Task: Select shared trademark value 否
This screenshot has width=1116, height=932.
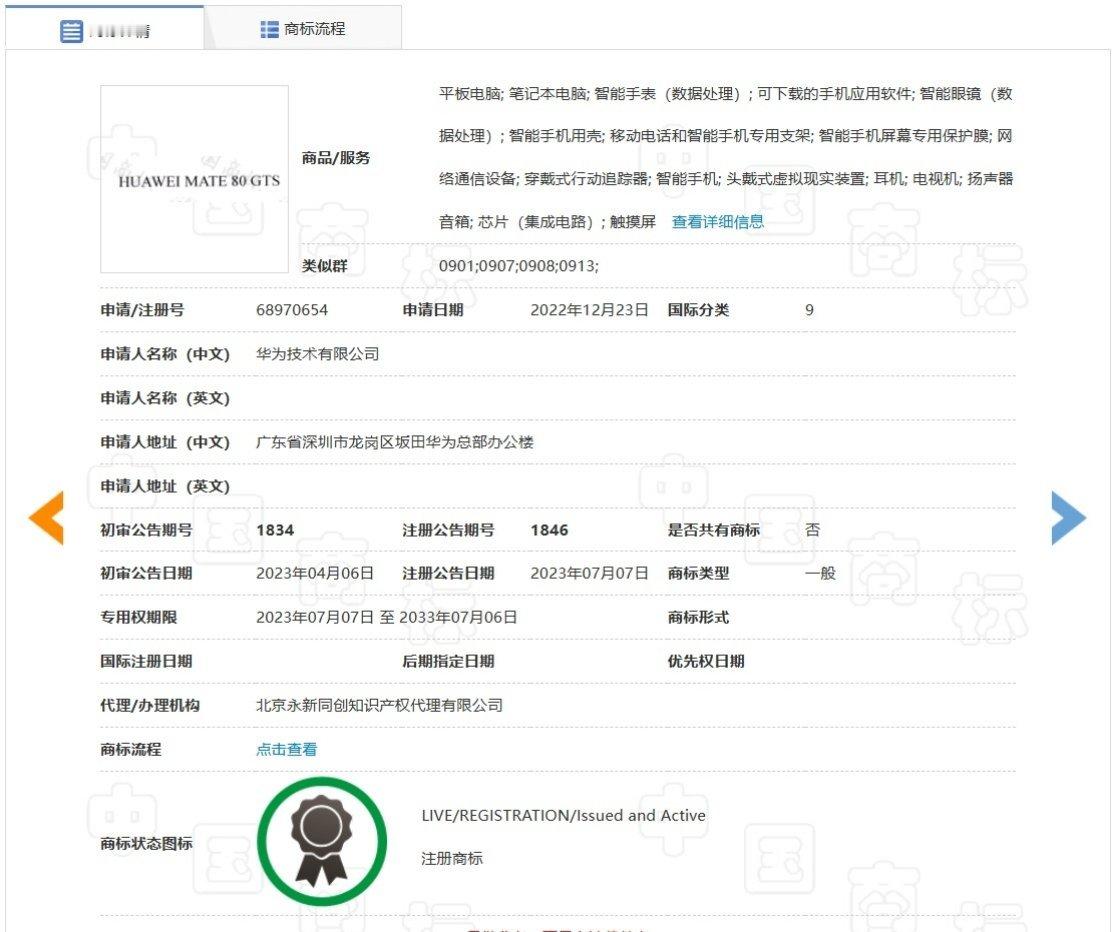Action: coord(813,530)
